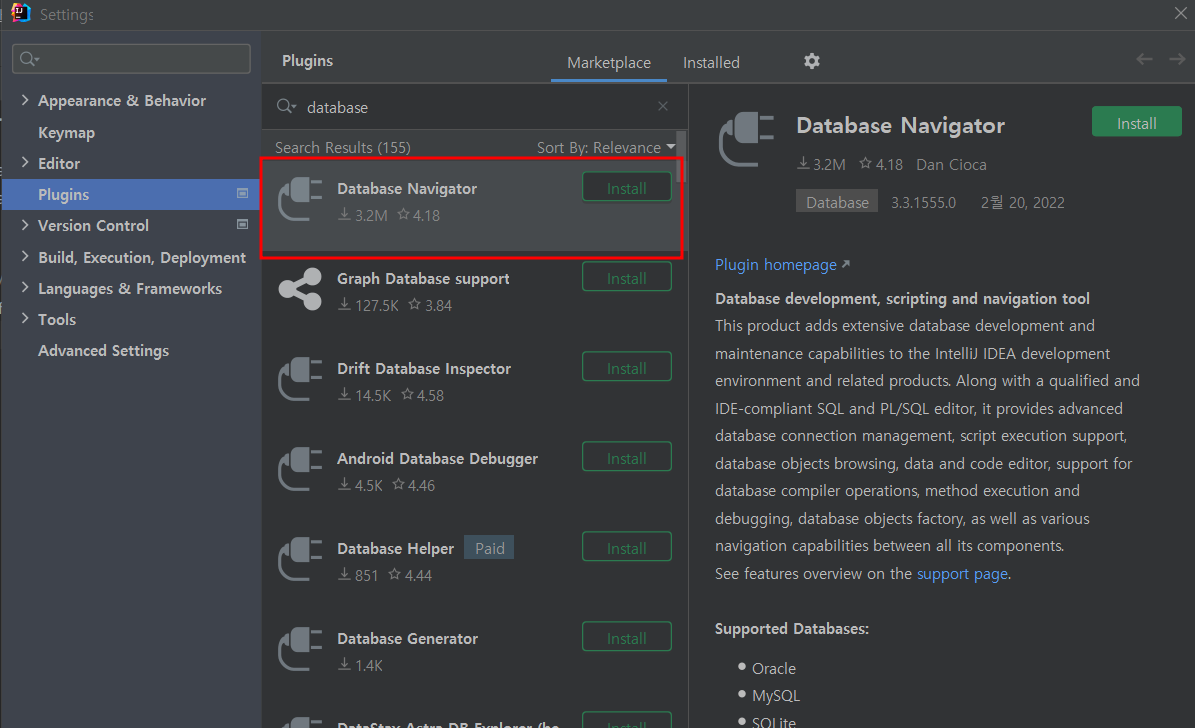This screenshot has width=1195, height=728.
Task: Install the Database Generator plugin
Action: (626, 637)
